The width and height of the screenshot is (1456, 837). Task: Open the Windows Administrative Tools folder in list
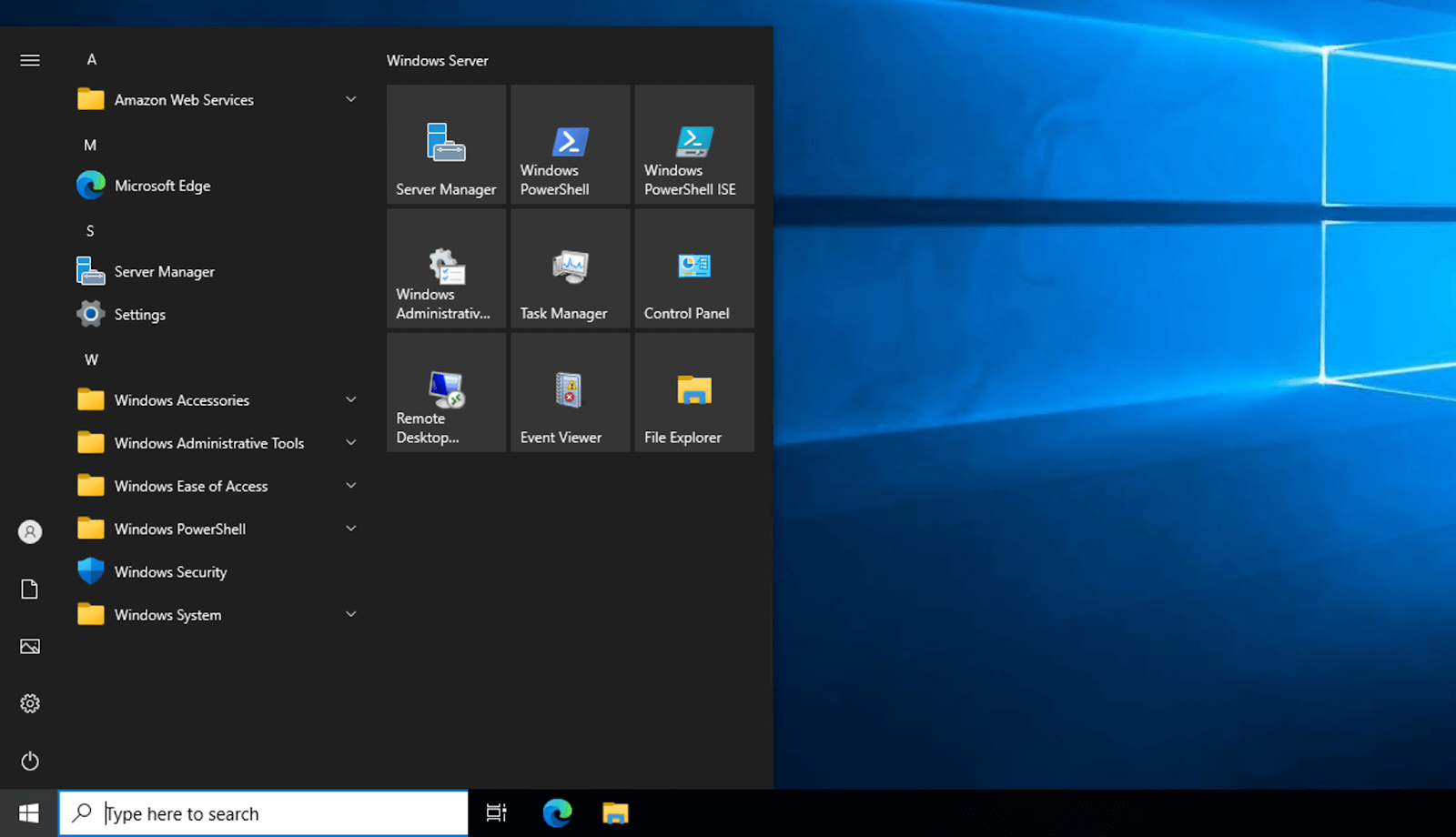[x=218, y=443]
